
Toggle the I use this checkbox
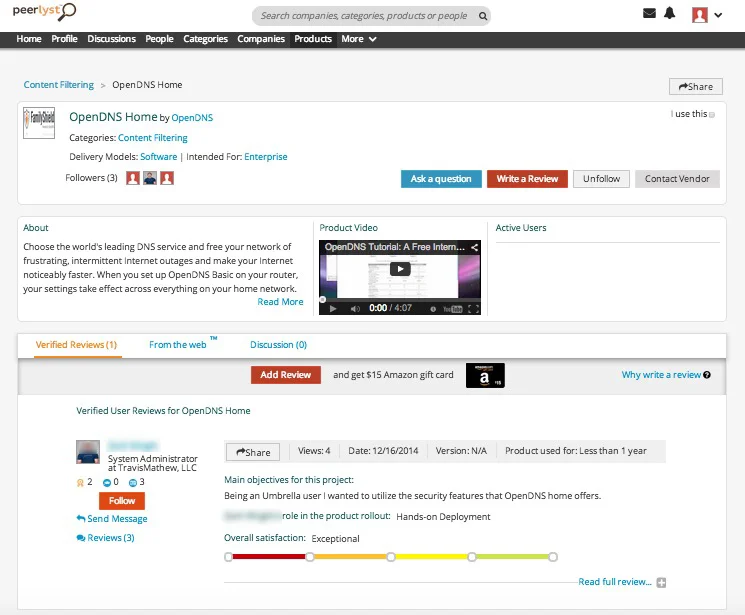point(712,115)
